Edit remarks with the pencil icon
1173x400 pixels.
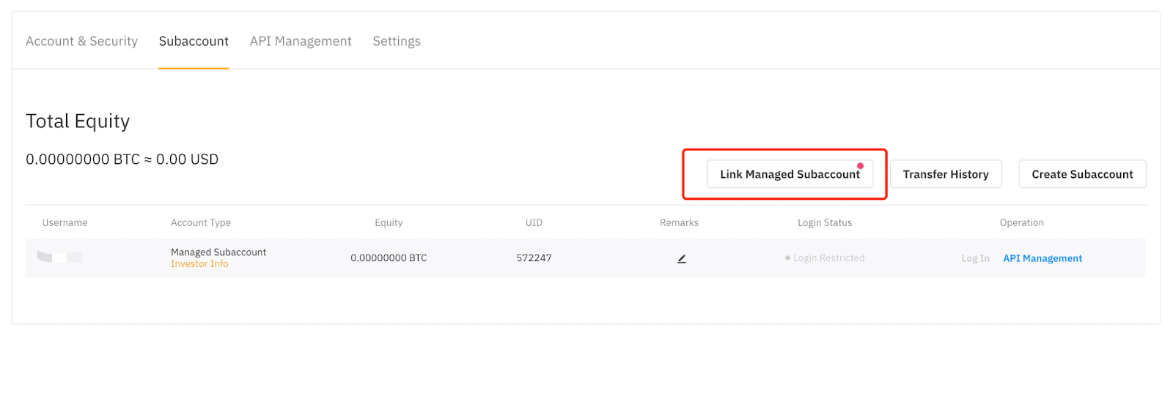click(x=681, y=258)
